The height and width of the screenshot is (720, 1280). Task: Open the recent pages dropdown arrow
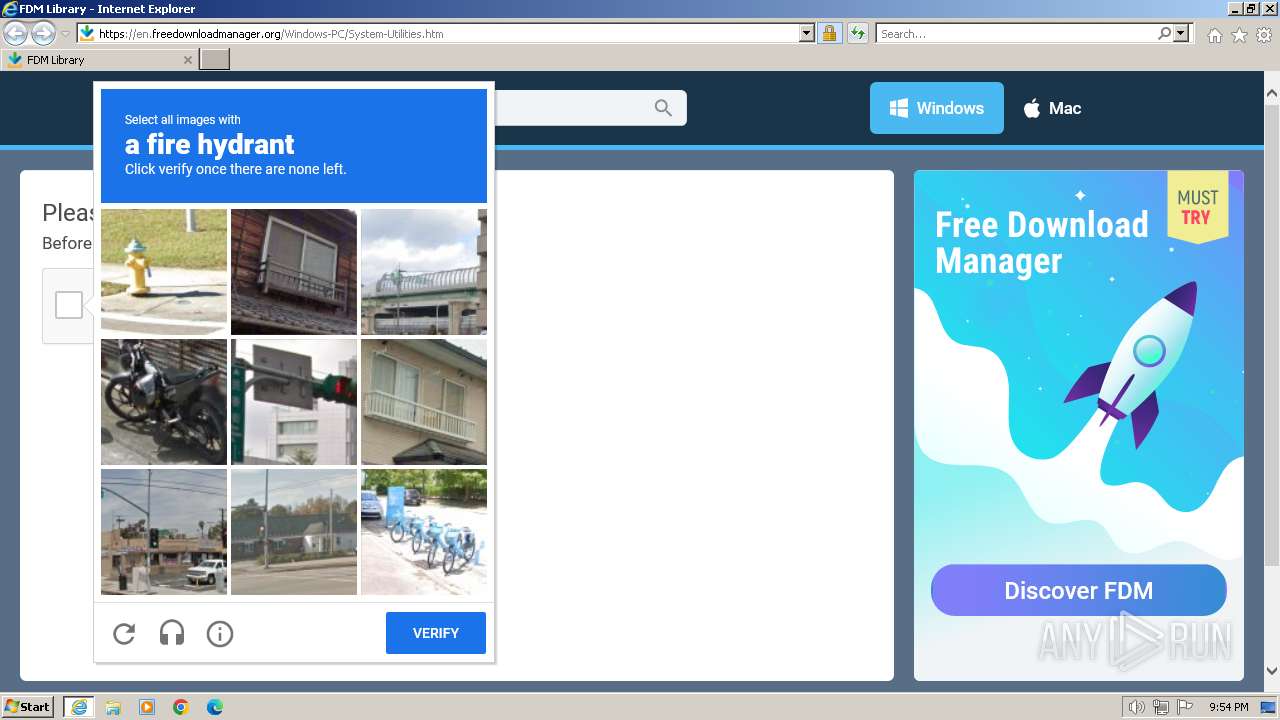click(x=65, y=34)
